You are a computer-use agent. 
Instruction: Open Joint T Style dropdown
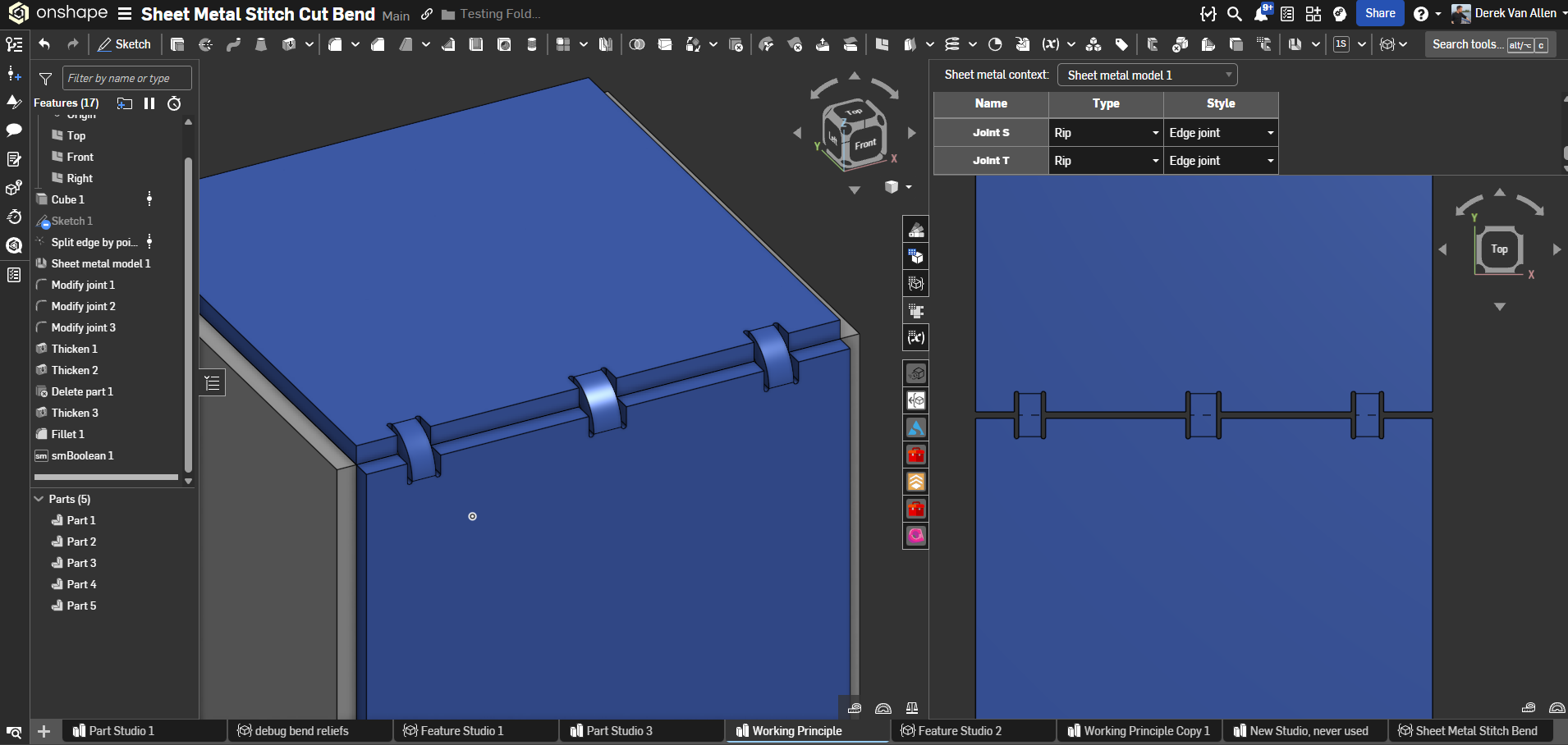pos(1221,161)
